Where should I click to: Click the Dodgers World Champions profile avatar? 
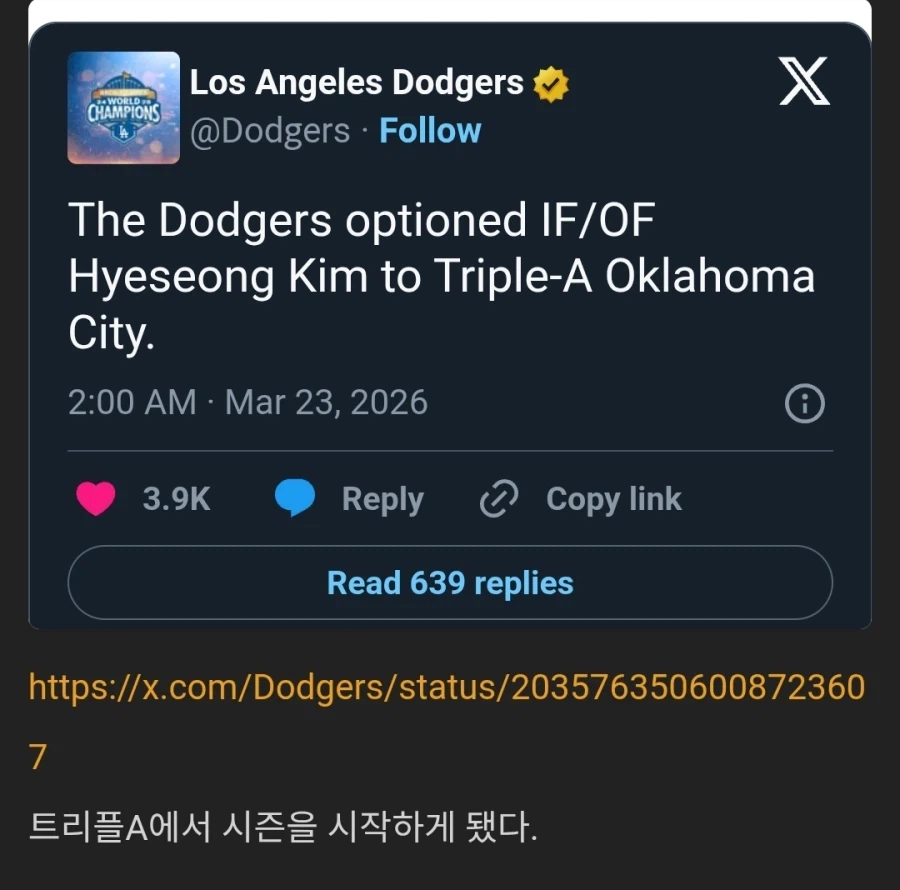pyautogui.click(x=123, y=108)
